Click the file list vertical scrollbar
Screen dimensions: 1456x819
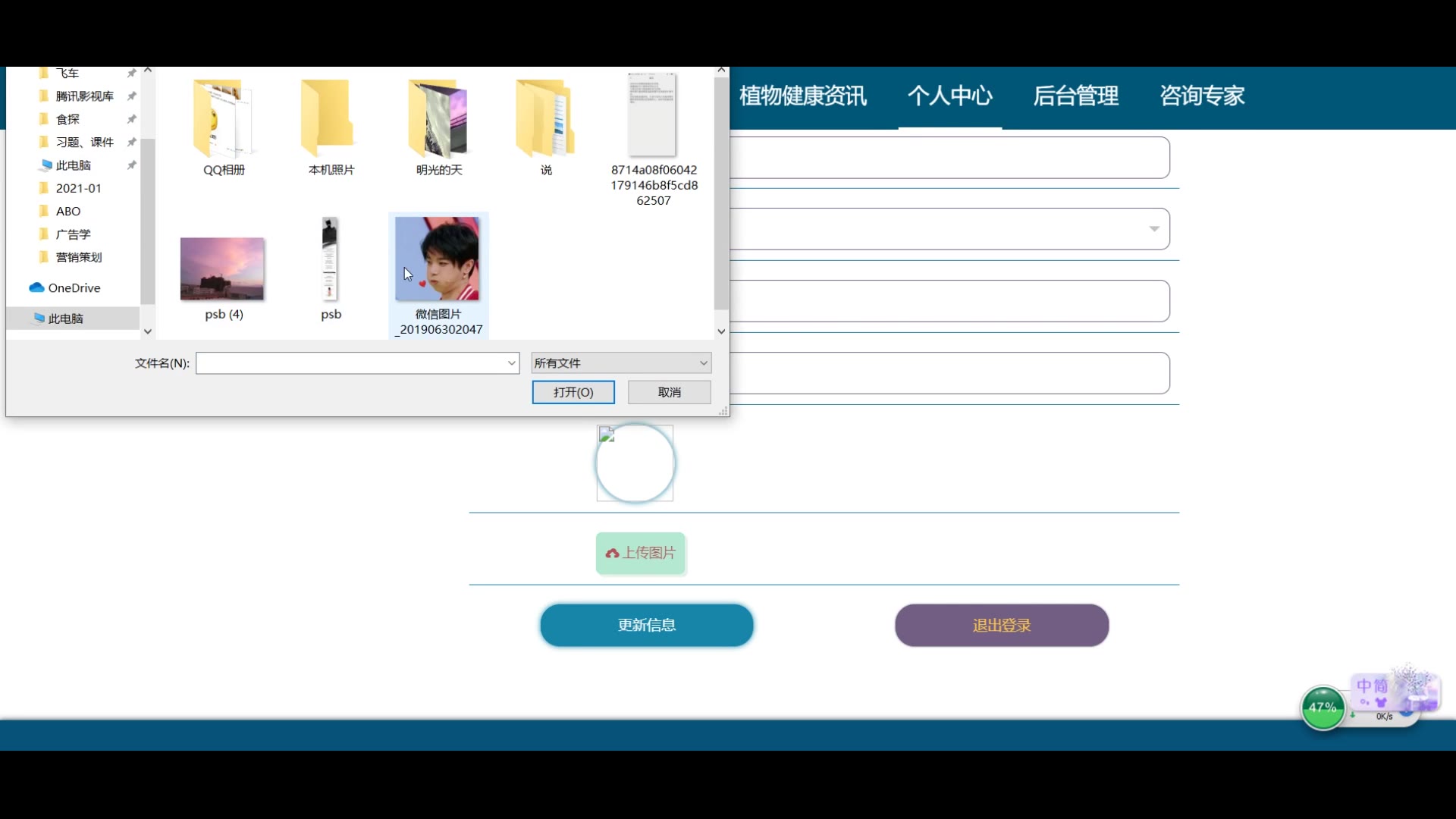[x=721, y=193]
